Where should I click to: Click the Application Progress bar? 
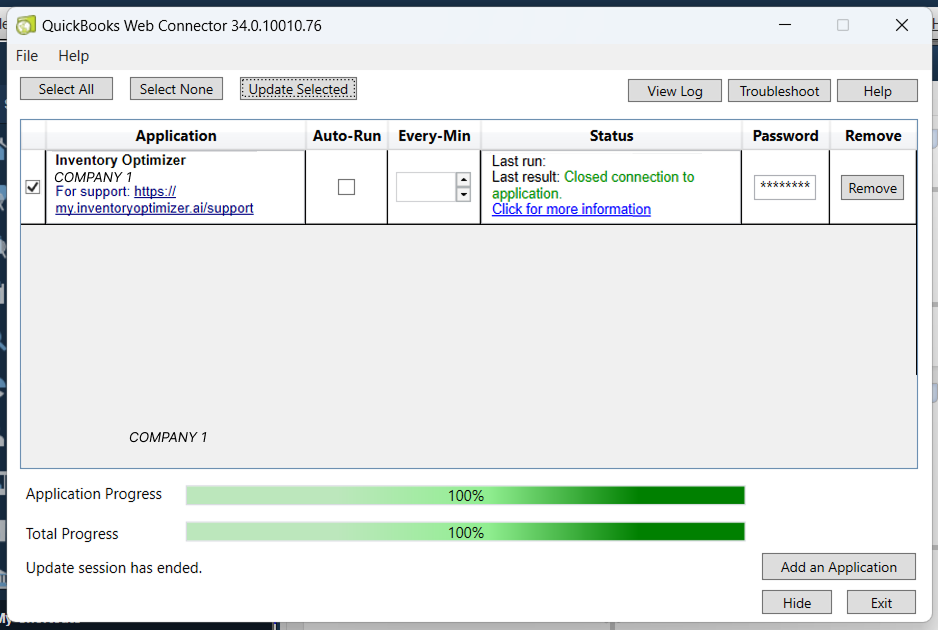click(x=465, y=495)
